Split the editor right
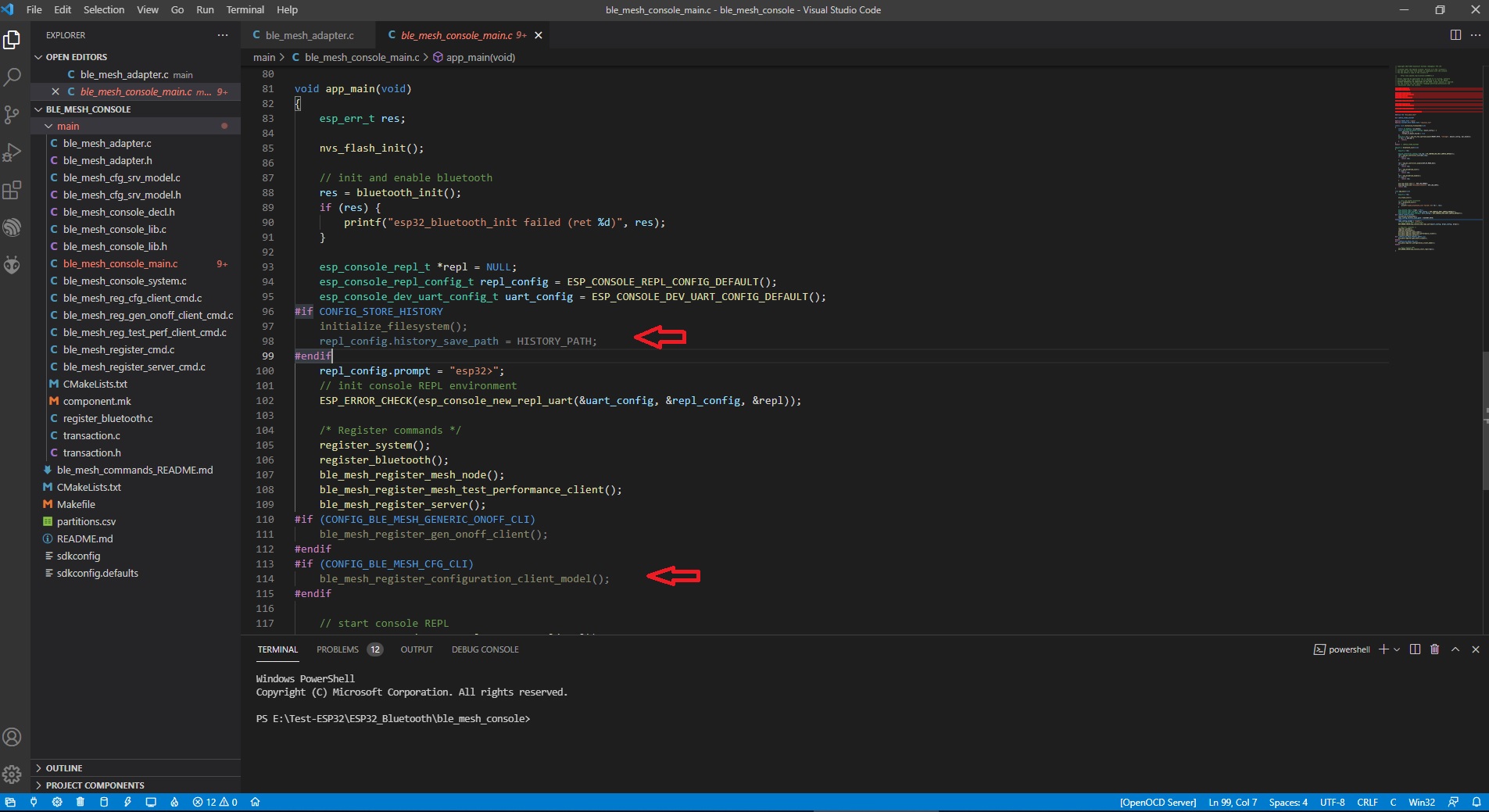This screenshot has height=812, width=1489. click(1455, 35)
